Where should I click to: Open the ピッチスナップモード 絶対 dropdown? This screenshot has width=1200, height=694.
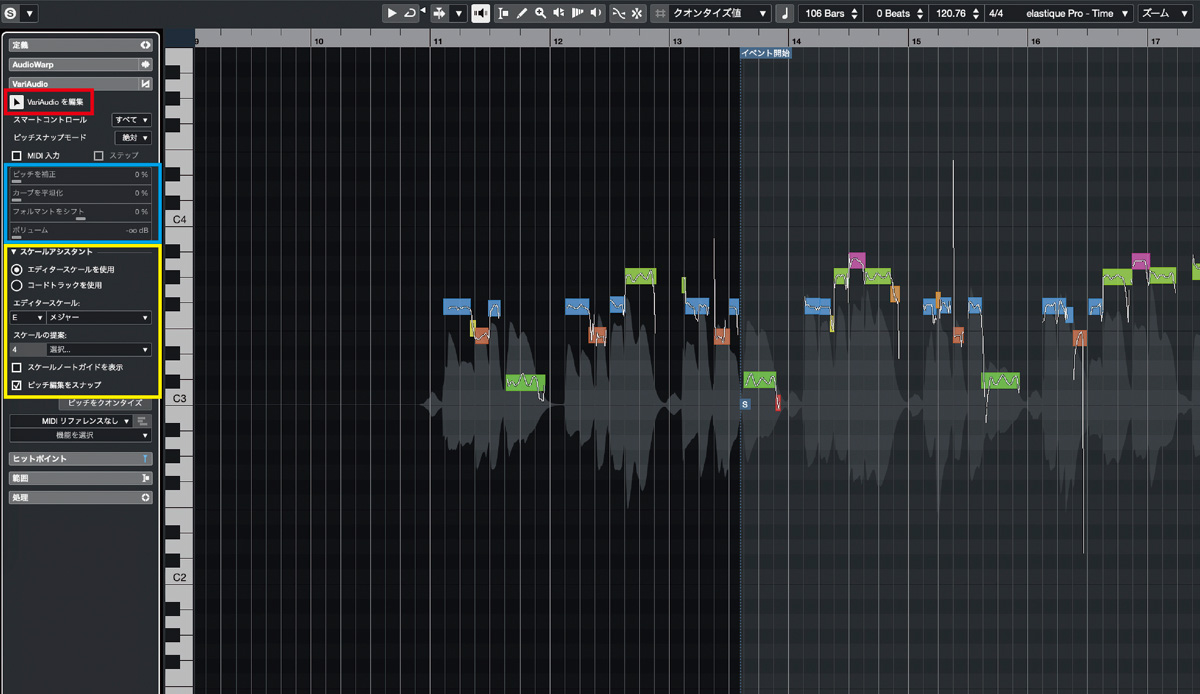tap(135, 137)
